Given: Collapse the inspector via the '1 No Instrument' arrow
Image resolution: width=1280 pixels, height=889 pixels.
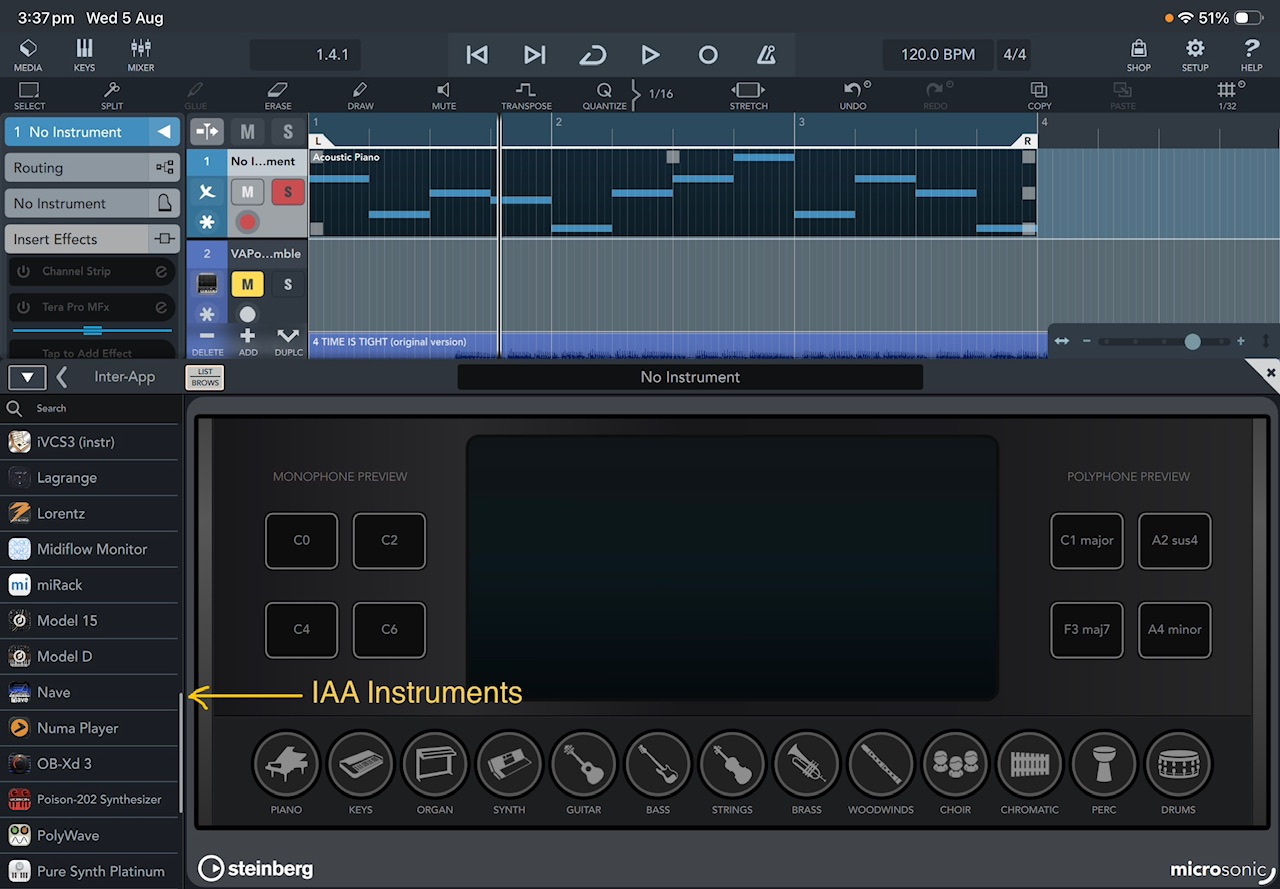Looking at the screenshot, I should (x=164, y=131).
